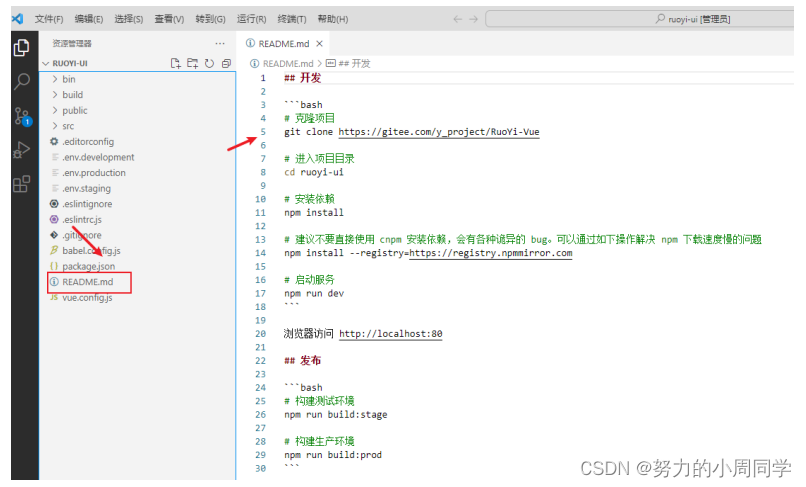The width and height of the screenshot is (806, 487).
Task: Click the VS Code logo icon
Action: 18,19
